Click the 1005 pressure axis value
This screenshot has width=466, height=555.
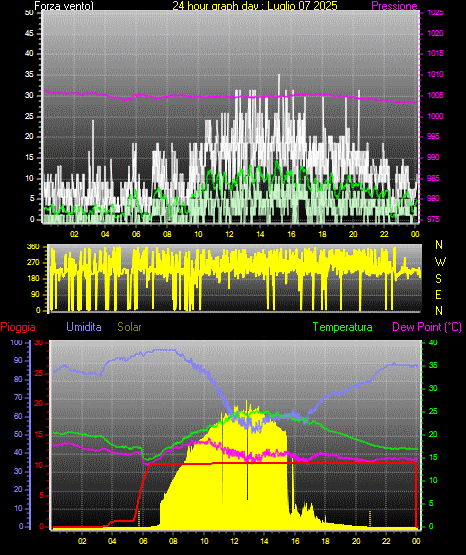(435, 95)
